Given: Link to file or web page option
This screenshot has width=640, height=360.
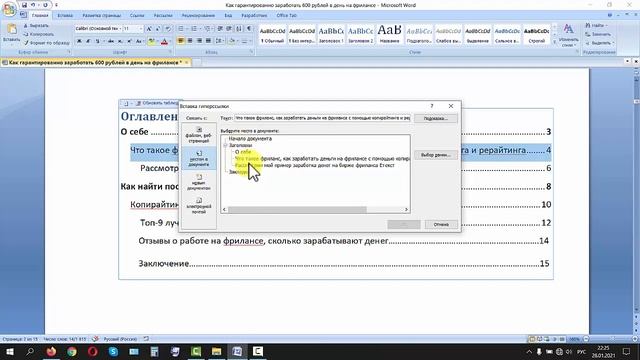Looking at the screenshot, I should click(x=199, y=135).
